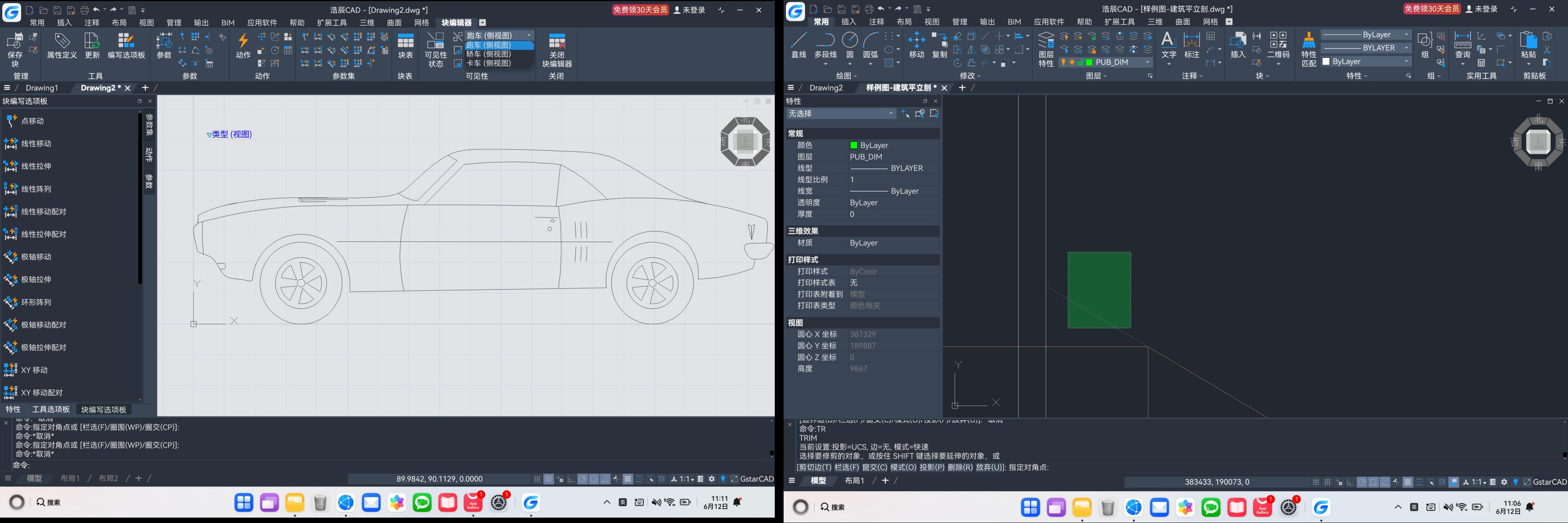
Task: Switch to 工具选项板 tab below palette
Action: [x=51, y=409]
